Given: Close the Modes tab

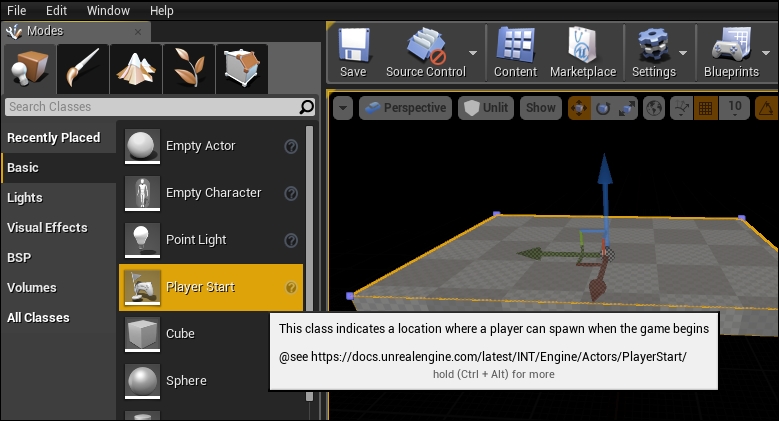Looking at the screenshot, I should 138,32.
